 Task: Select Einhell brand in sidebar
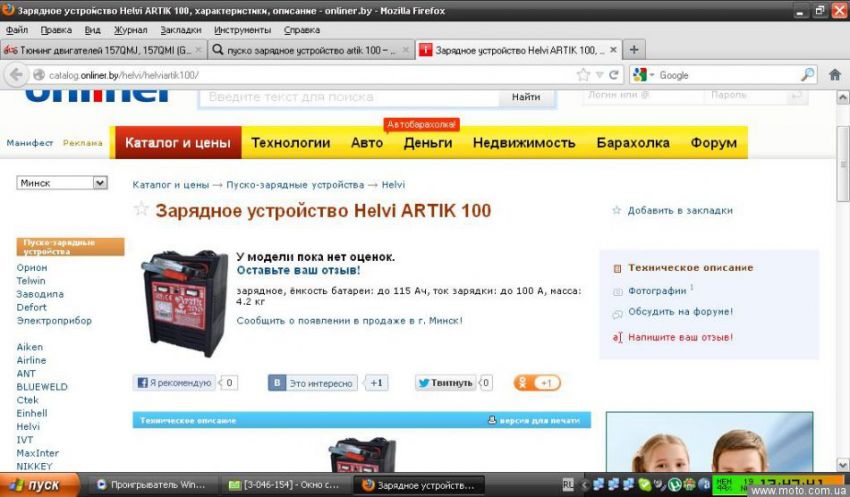(32, 413)
